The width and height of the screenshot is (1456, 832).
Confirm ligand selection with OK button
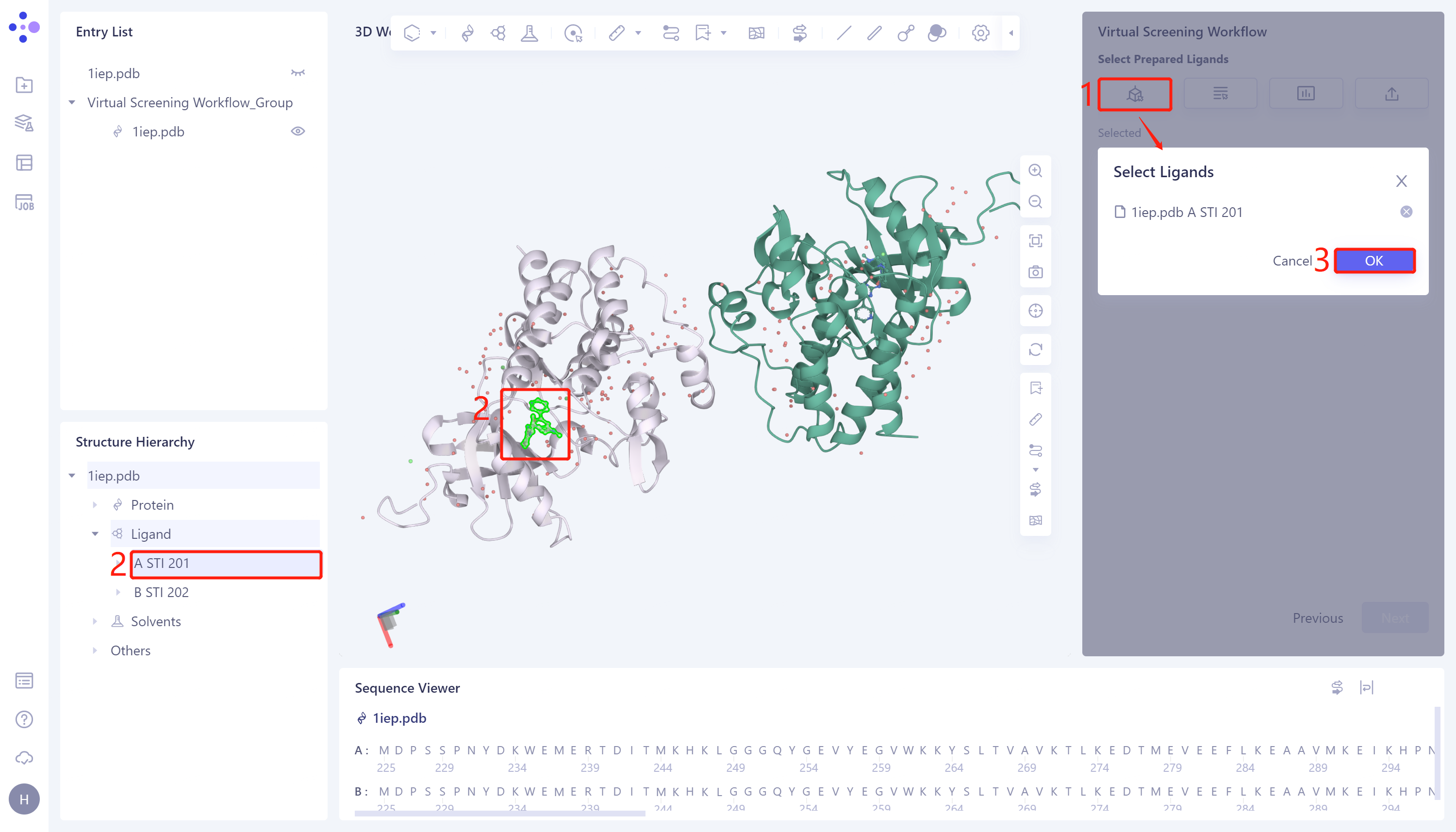[x=1374, y=261]
